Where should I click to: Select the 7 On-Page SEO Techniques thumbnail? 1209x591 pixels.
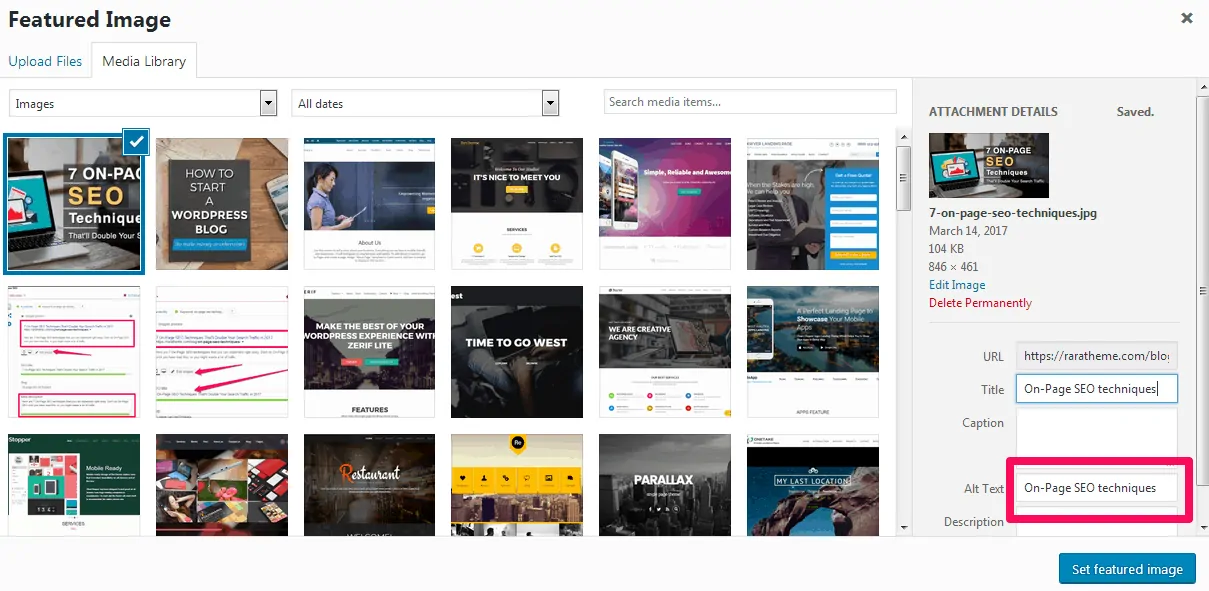(x=74, y=204)
